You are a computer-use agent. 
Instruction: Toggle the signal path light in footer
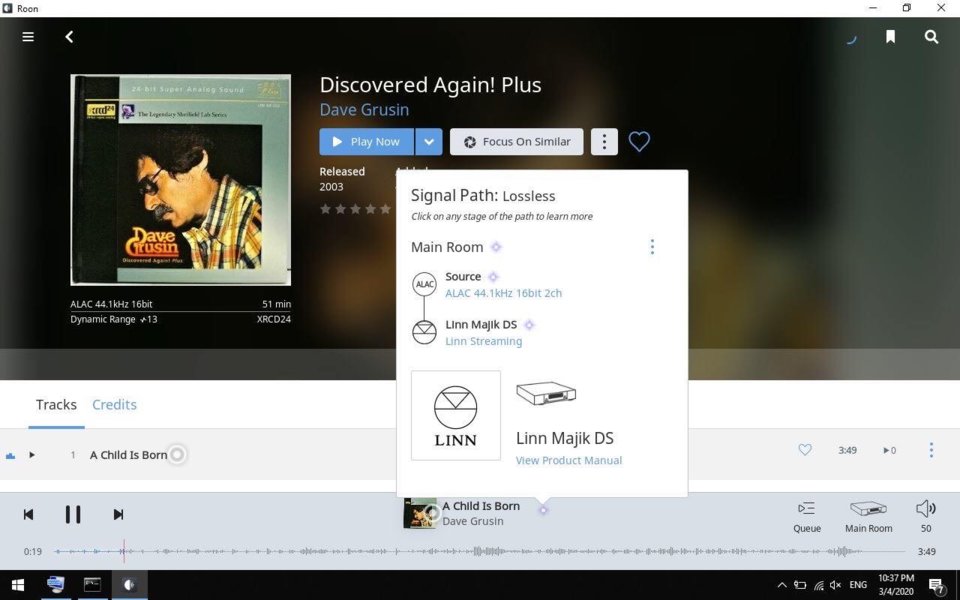point(543,510)
